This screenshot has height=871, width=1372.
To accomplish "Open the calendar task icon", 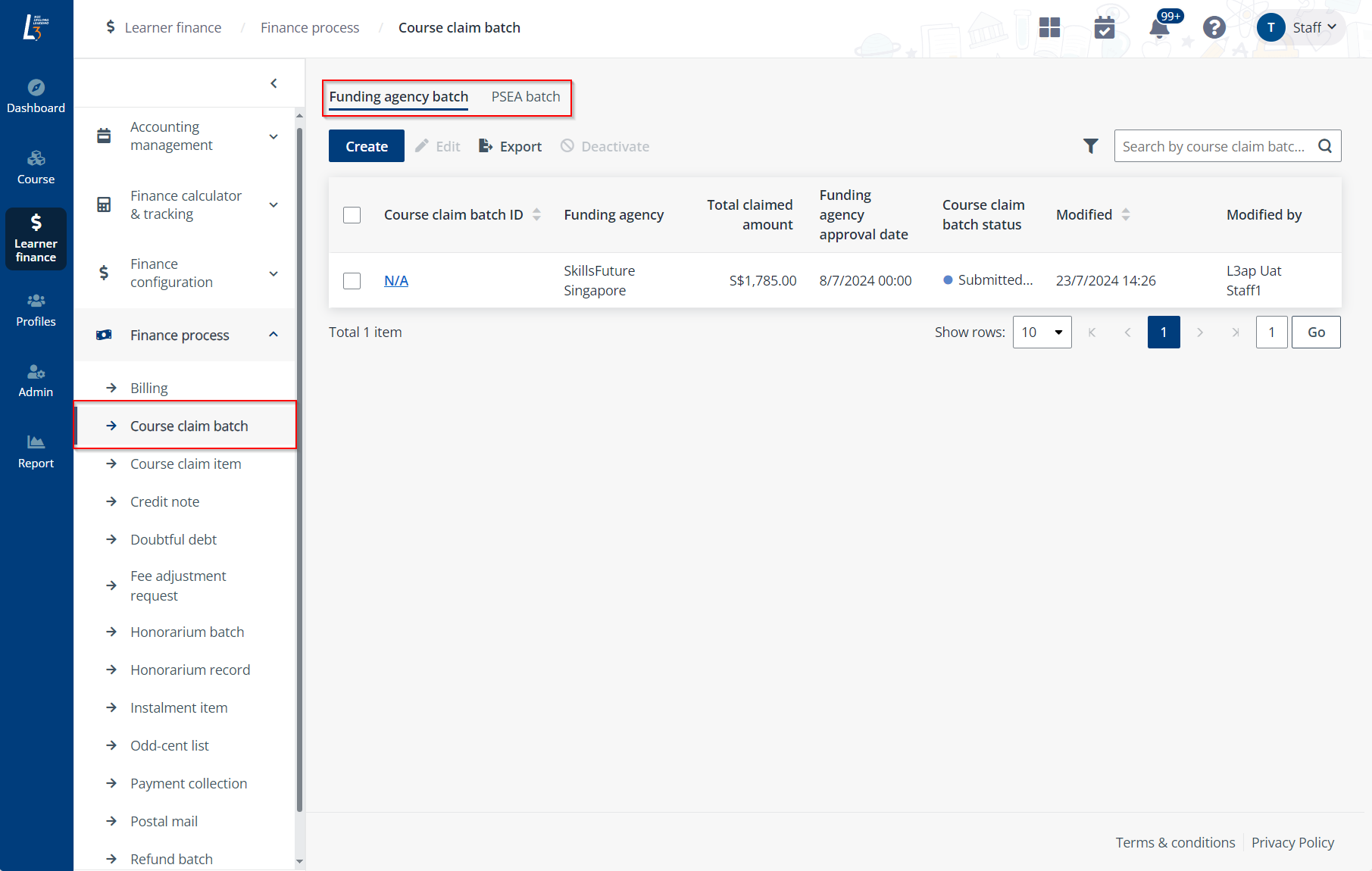I will click(1105, 28).
